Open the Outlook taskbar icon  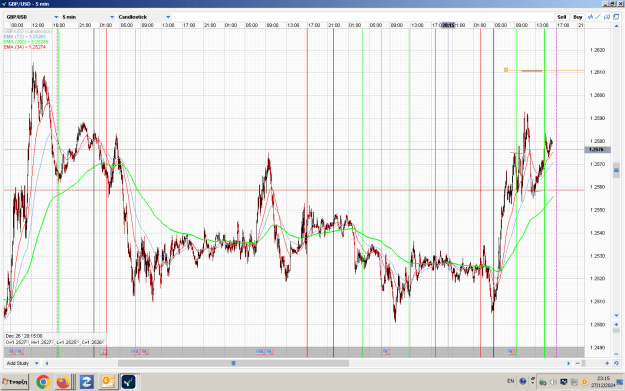108,382
